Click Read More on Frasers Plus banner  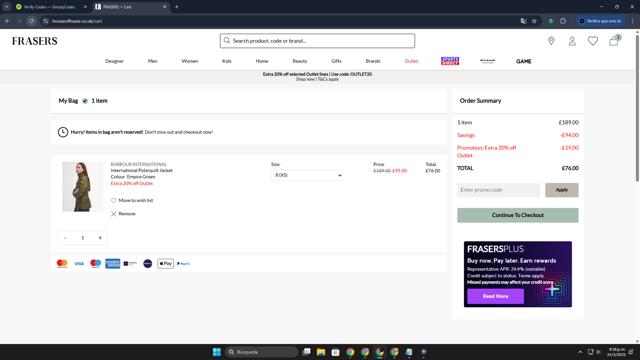click(x=496, y=296)
